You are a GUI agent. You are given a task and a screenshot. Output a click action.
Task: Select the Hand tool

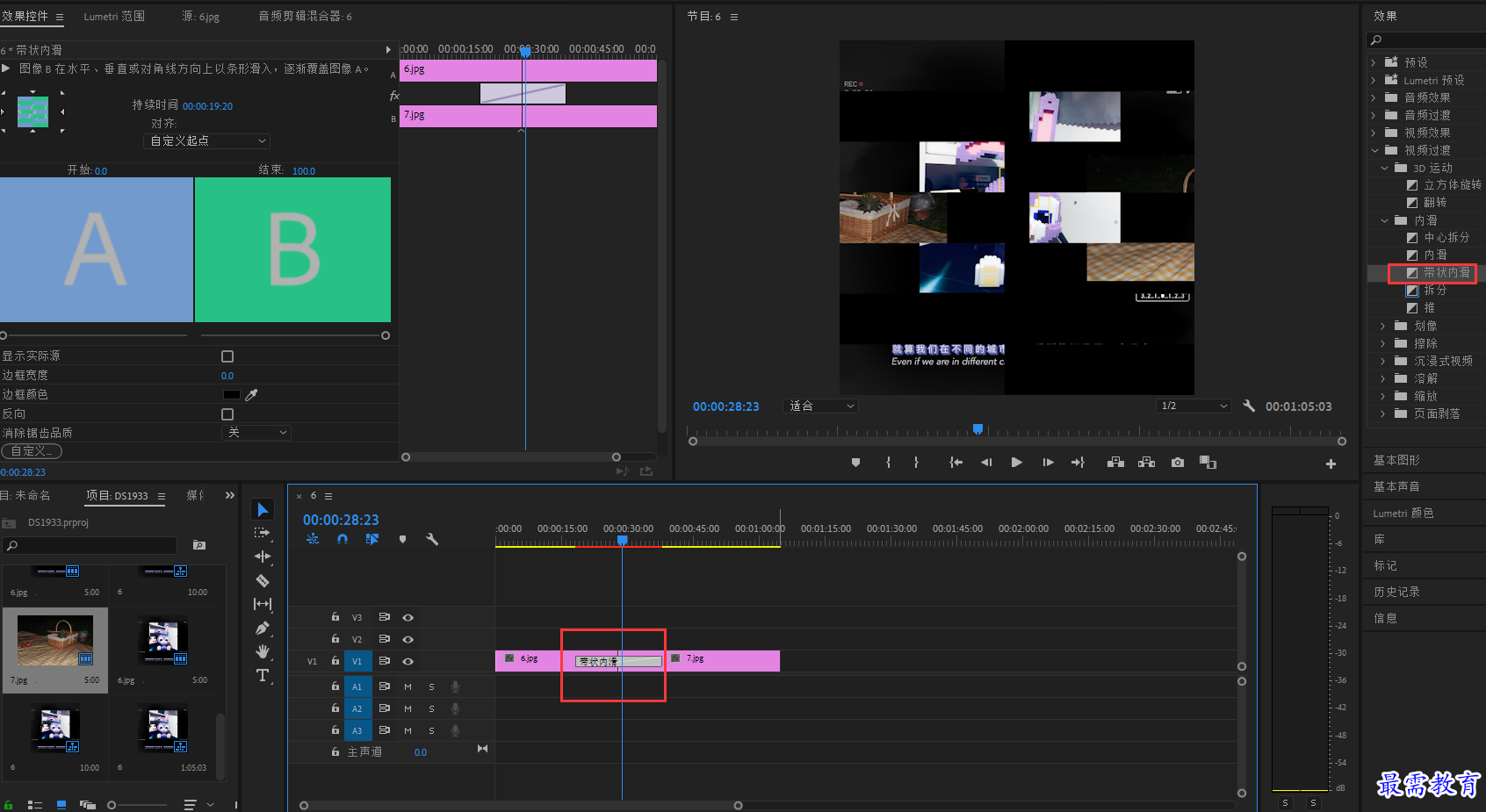262,651
